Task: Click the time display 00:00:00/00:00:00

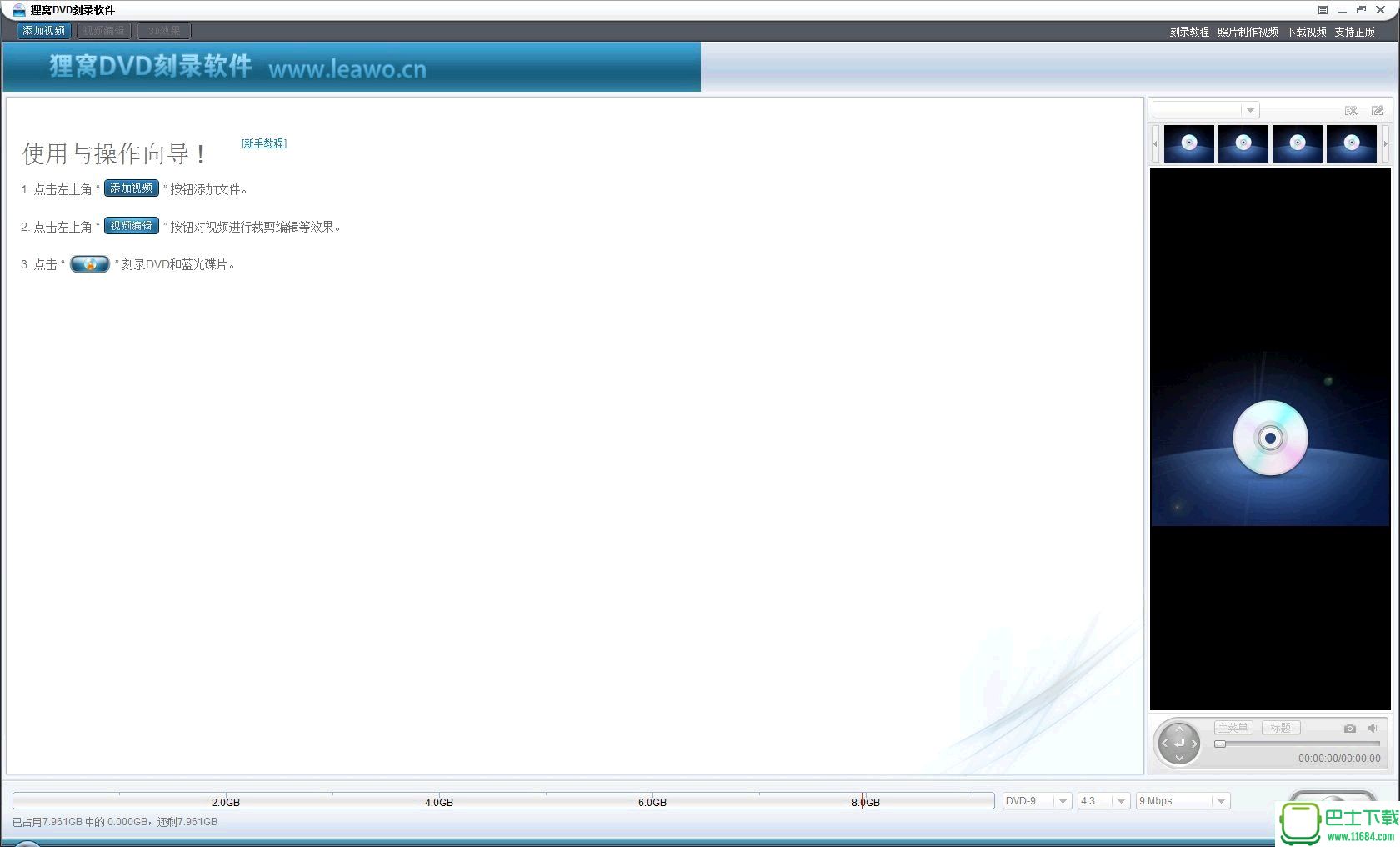Action: coord(1339,759)
